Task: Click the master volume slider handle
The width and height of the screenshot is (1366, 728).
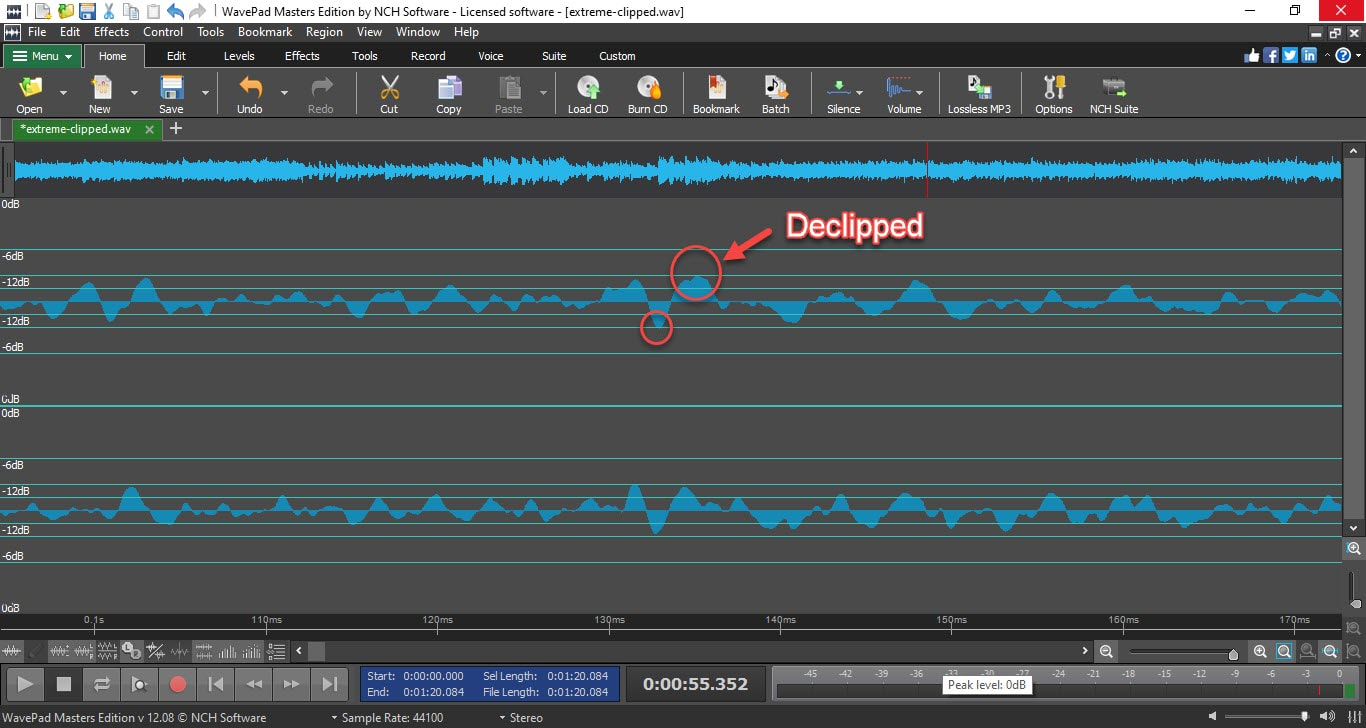Action: 1304,716
